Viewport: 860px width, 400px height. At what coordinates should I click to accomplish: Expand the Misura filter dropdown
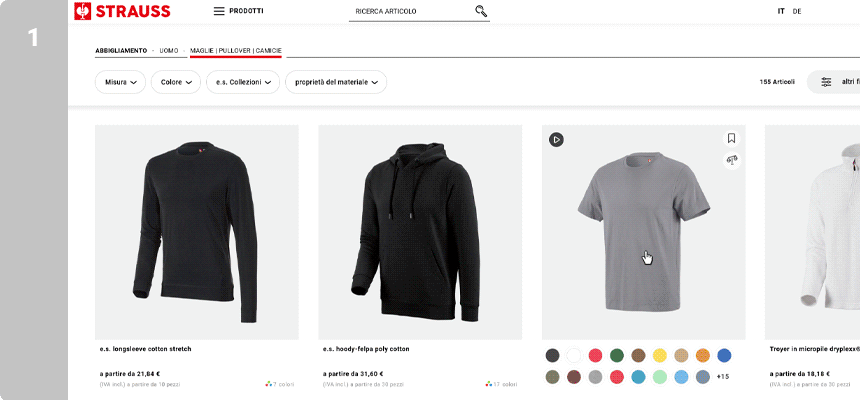click(x=120, y=82)
